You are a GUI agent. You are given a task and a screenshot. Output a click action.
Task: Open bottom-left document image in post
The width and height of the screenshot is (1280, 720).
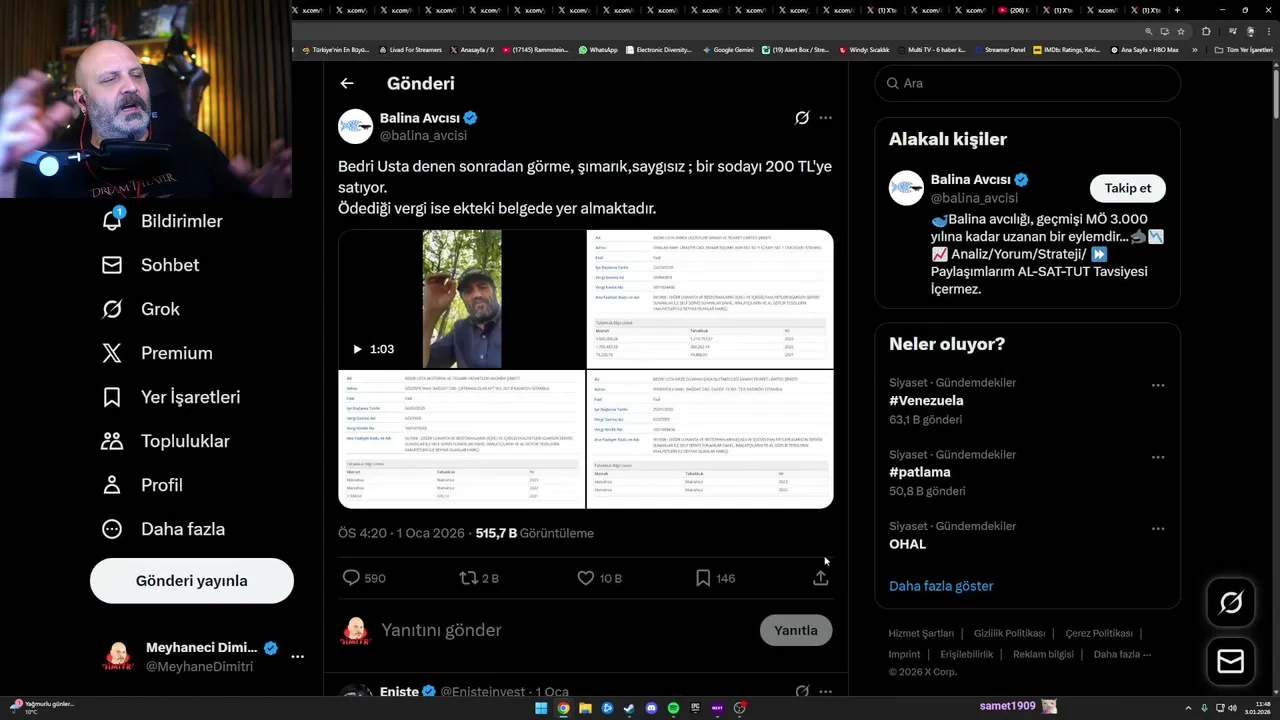461,439
